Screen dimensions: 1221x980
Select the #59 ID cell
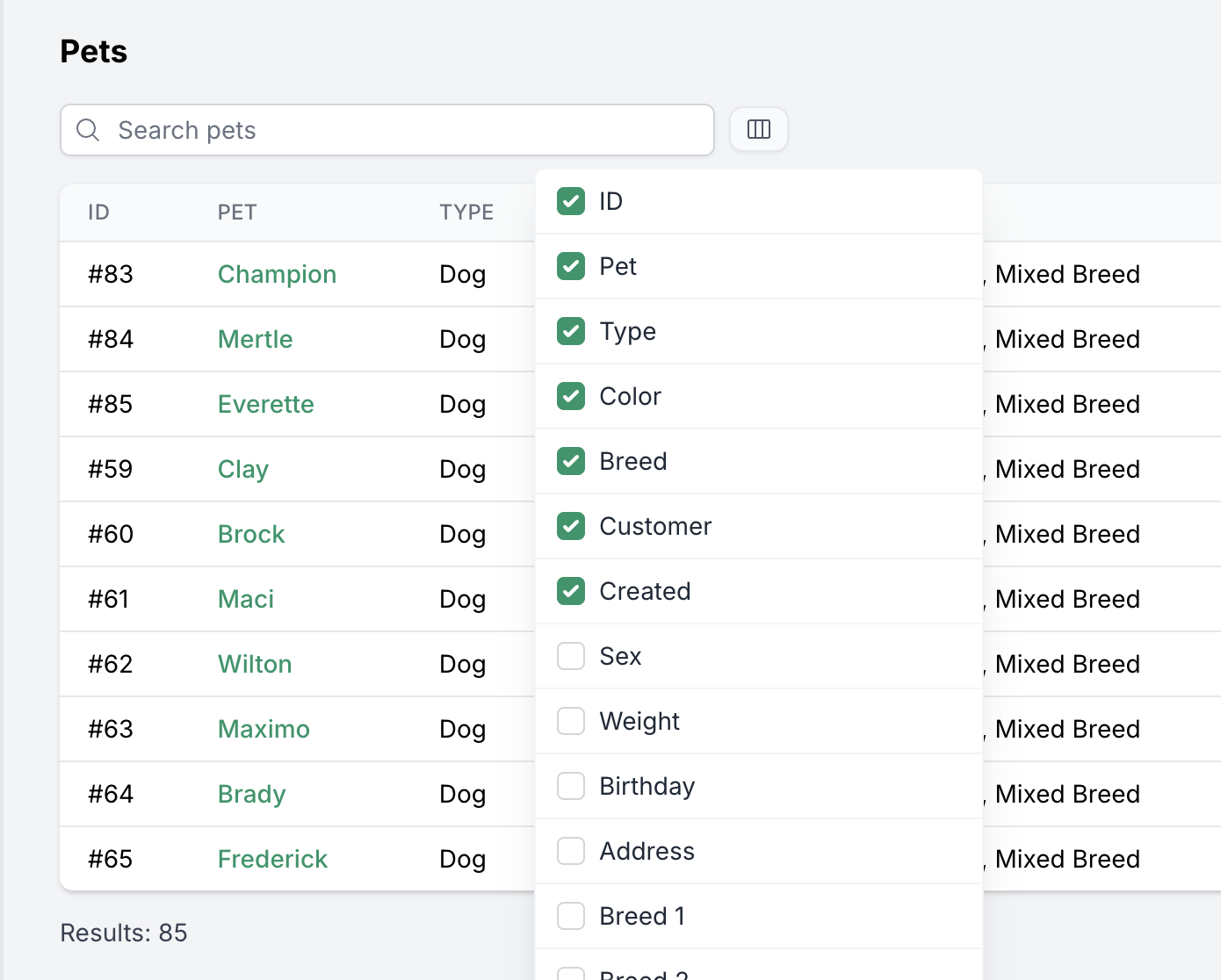coord(111,469)
